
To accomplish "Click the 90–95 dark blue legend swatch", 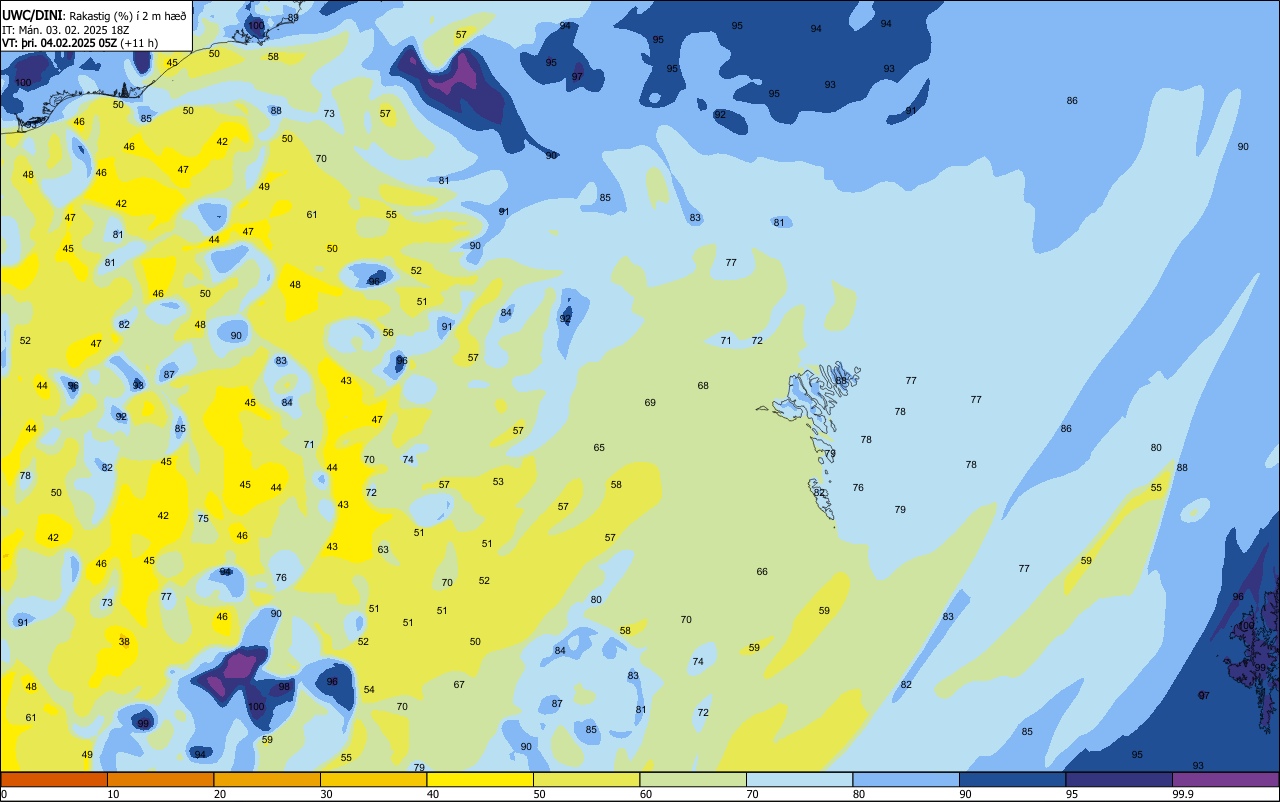I will pyautogui.click(x=1012, y=779).
